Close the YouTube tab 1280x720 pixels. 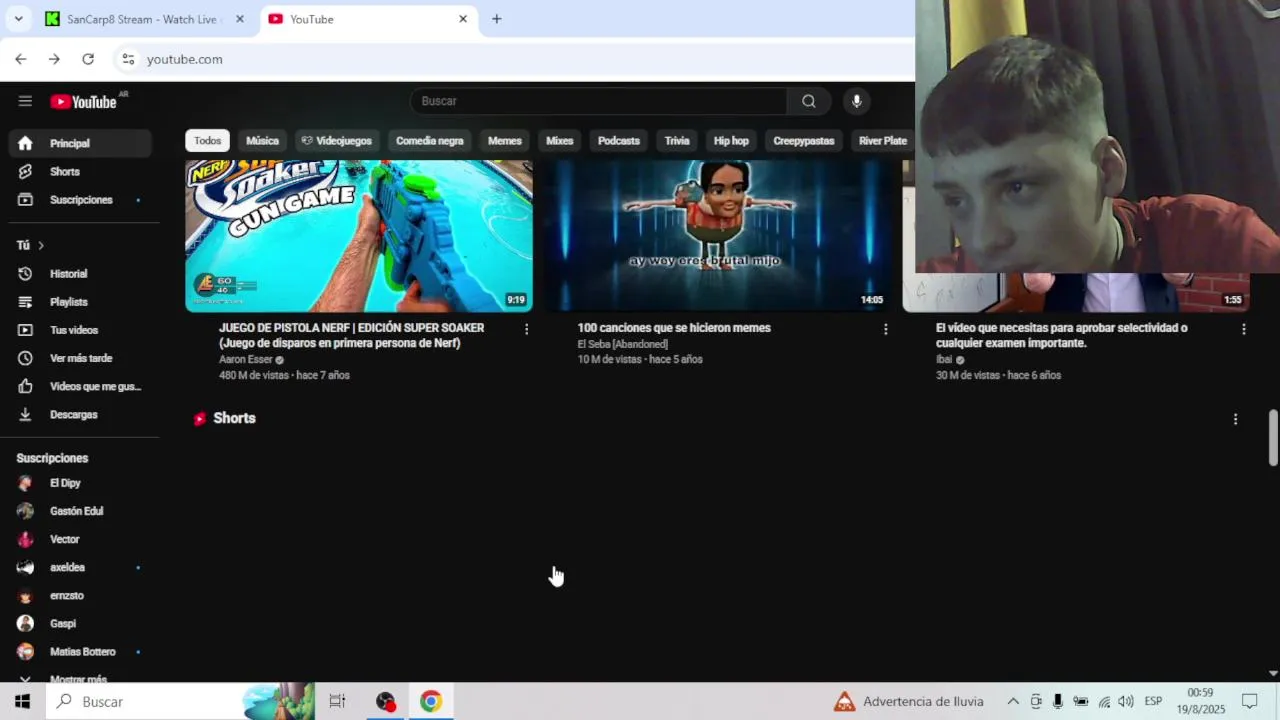tap(463, 19)
